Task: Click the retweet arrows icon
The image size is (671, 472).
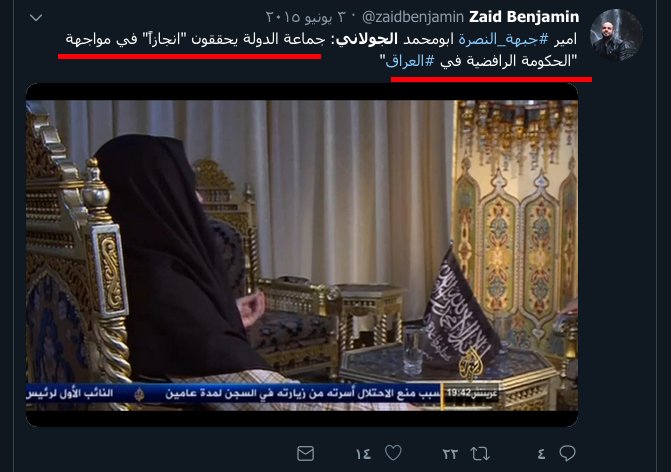Action: [x=480, y=454]
